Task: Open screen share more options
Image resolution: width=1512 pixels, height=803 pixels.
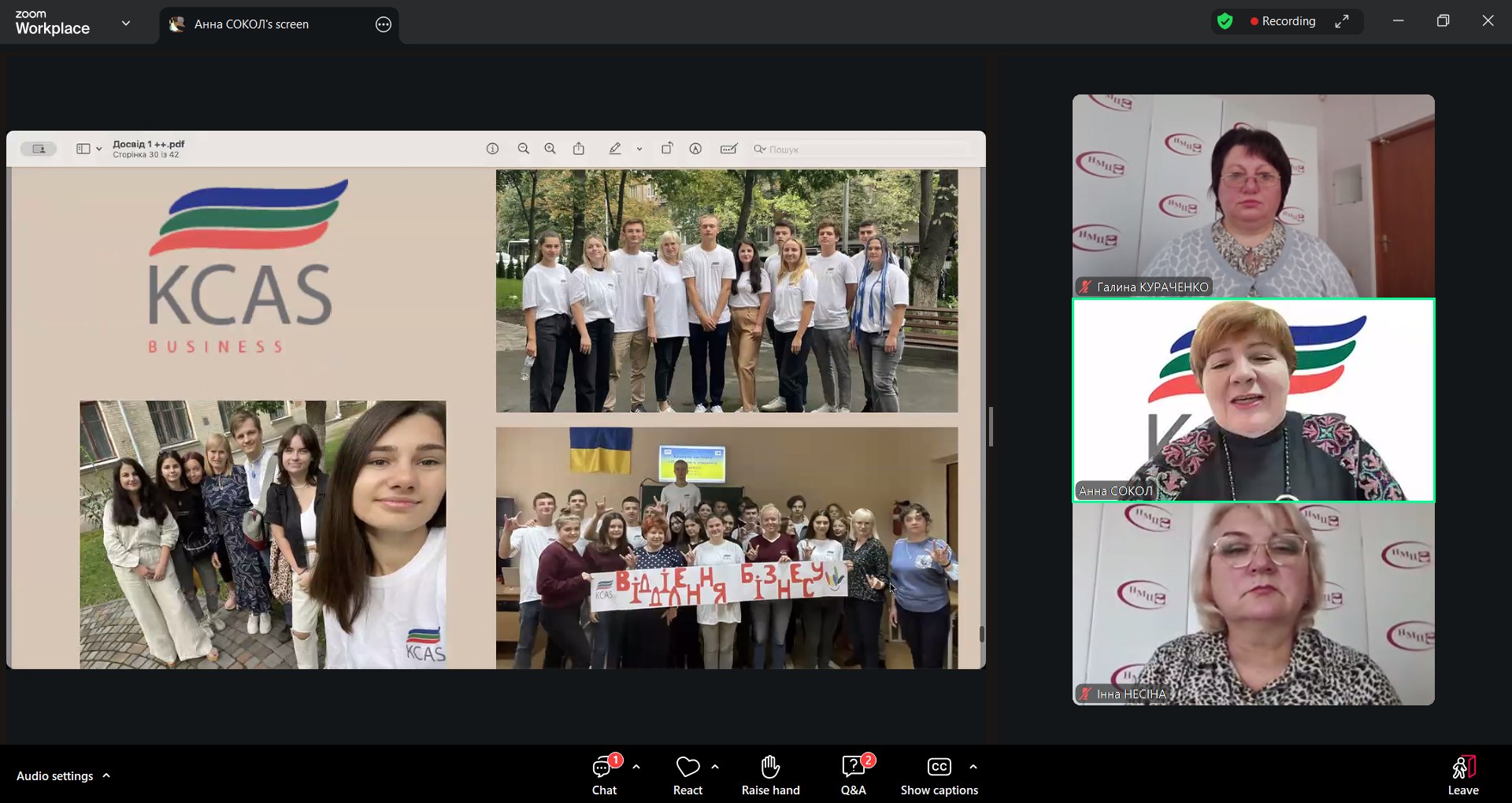Action: click(384, 24)
